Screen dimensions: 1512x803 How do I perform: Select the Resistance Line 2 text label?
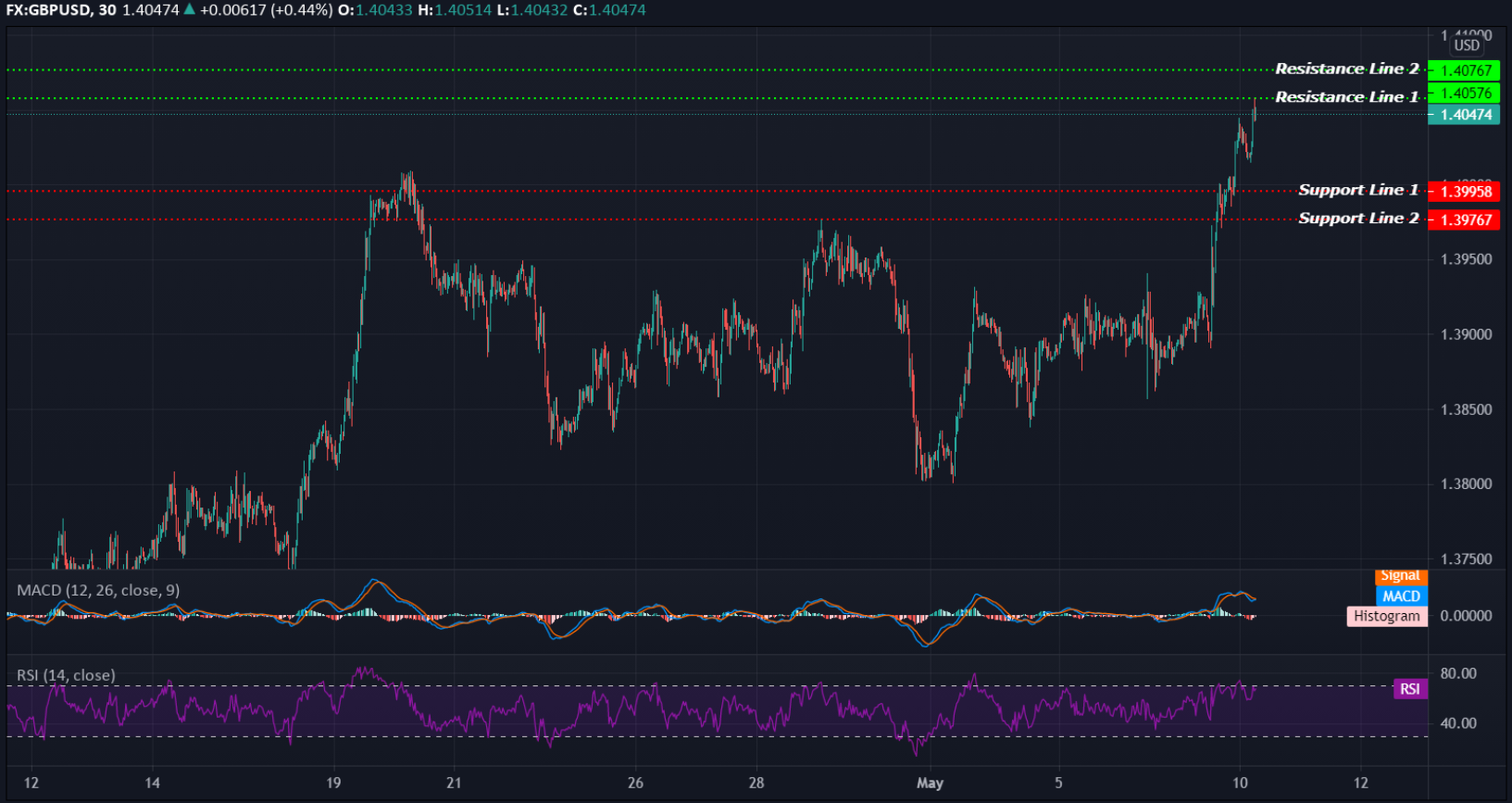[x=1347, y=69]
